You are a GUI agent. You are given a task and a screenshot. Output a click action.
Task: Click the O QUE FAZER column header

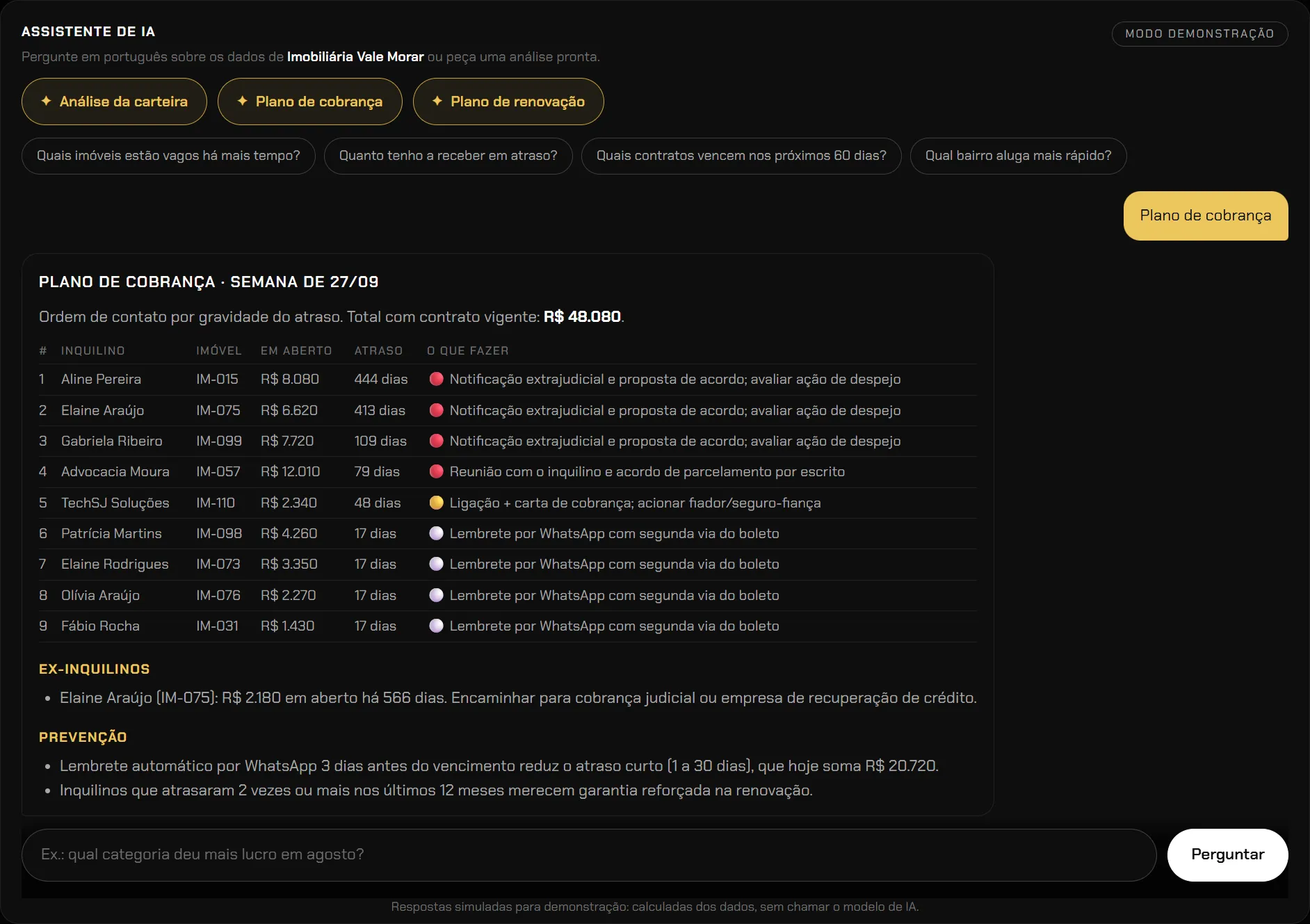pyautogui.click(x=468, y=350)
